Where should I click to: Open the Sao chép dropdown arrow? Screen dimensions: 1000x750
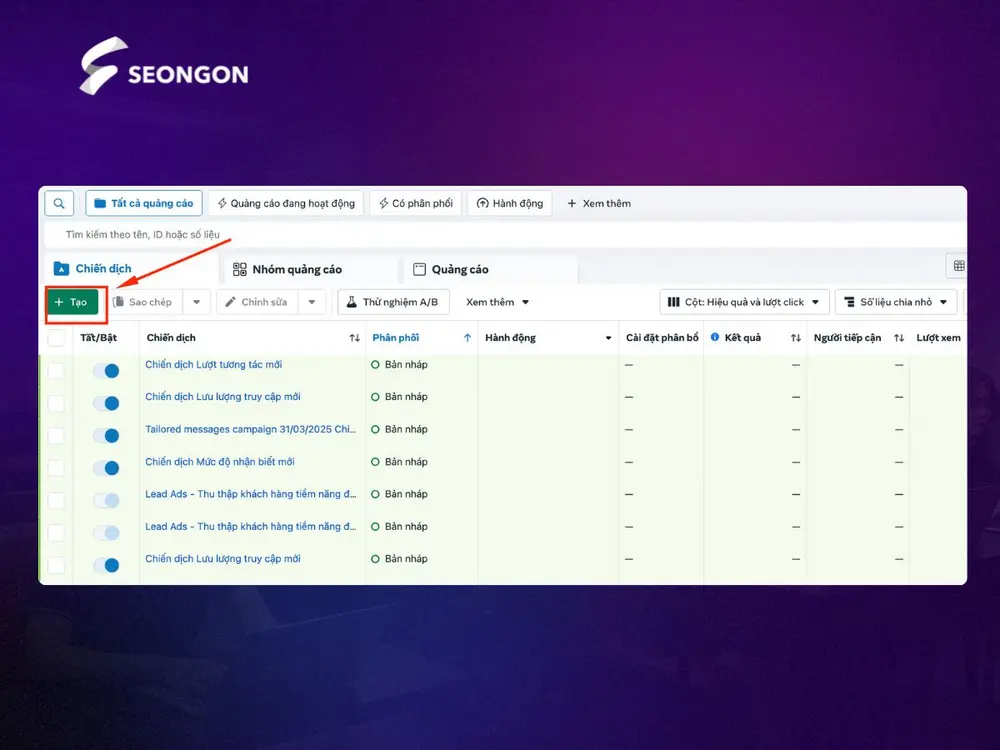click(x=196, y=302)
